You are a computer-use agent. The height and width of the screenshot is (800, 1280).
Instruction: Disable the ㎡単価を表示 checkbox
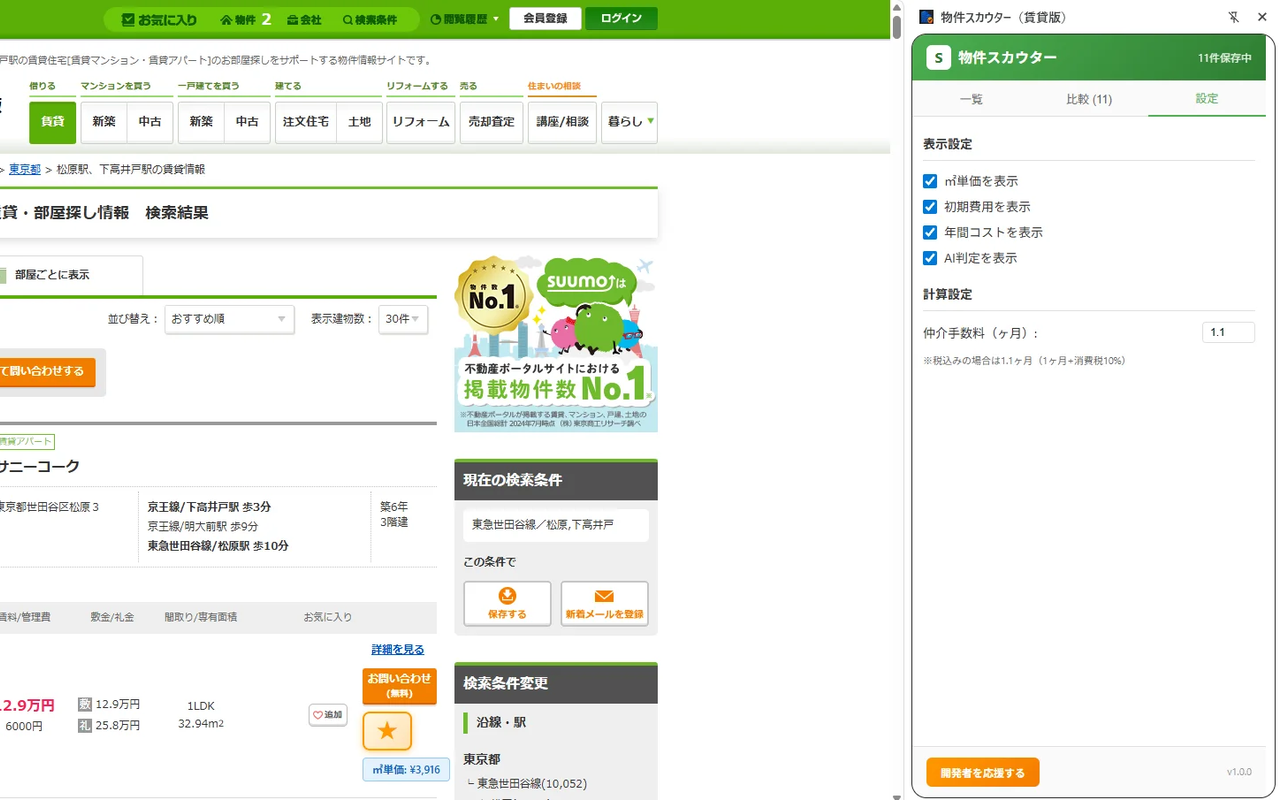pos(929,181)
